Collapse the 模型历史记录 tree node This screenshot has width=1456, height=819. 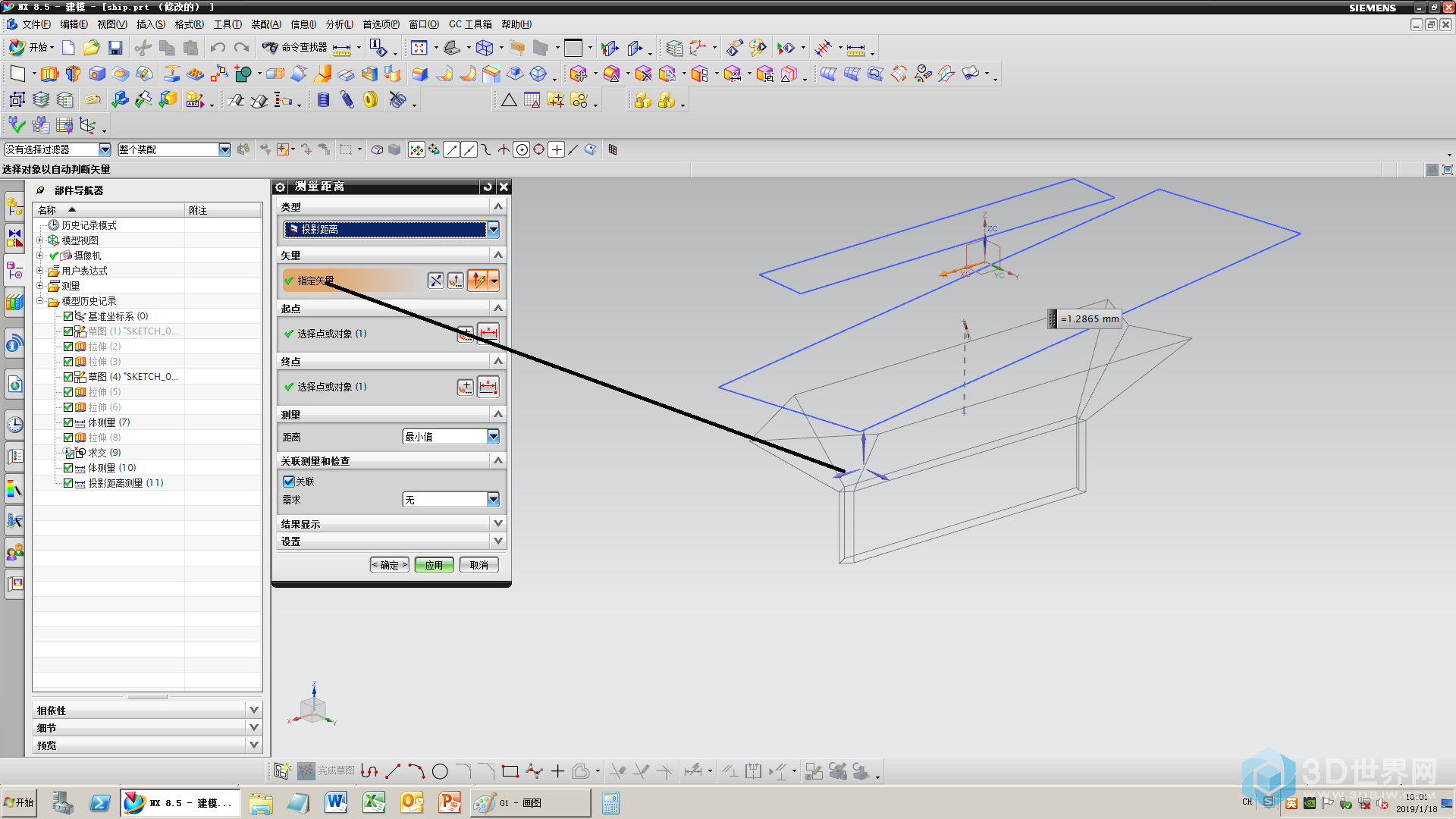(x=39, y=301)
